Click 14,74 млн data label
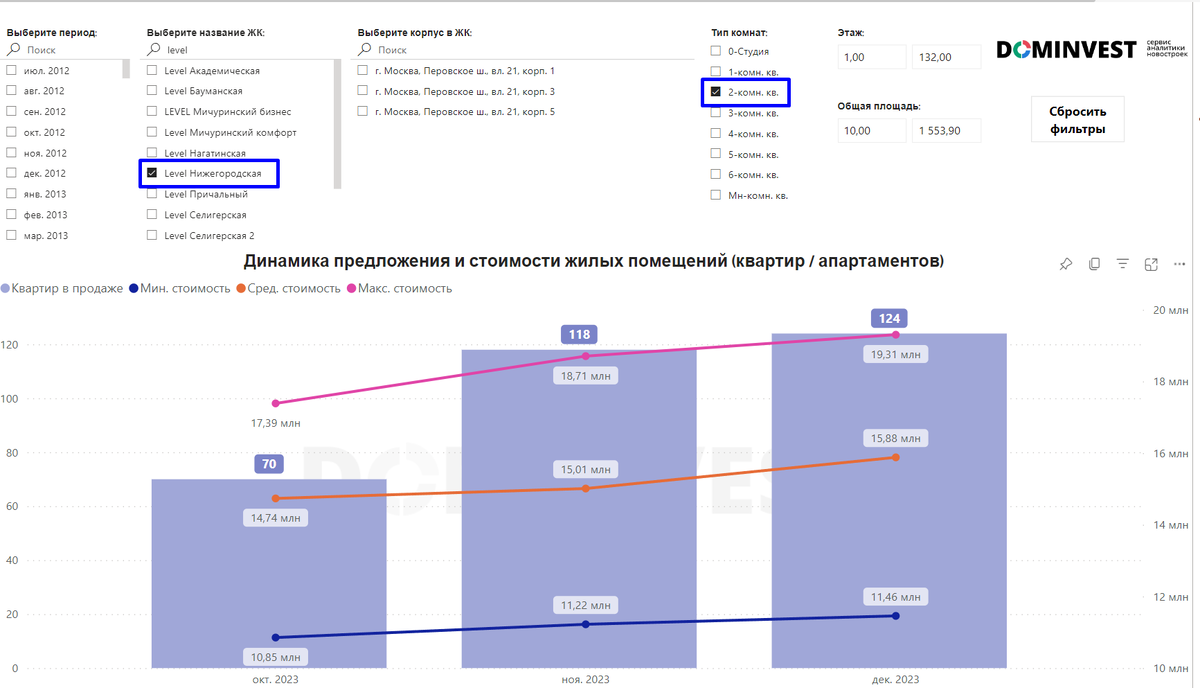Screen dimensions: 1200x688 pyautogui.click(x=276, y=518)
